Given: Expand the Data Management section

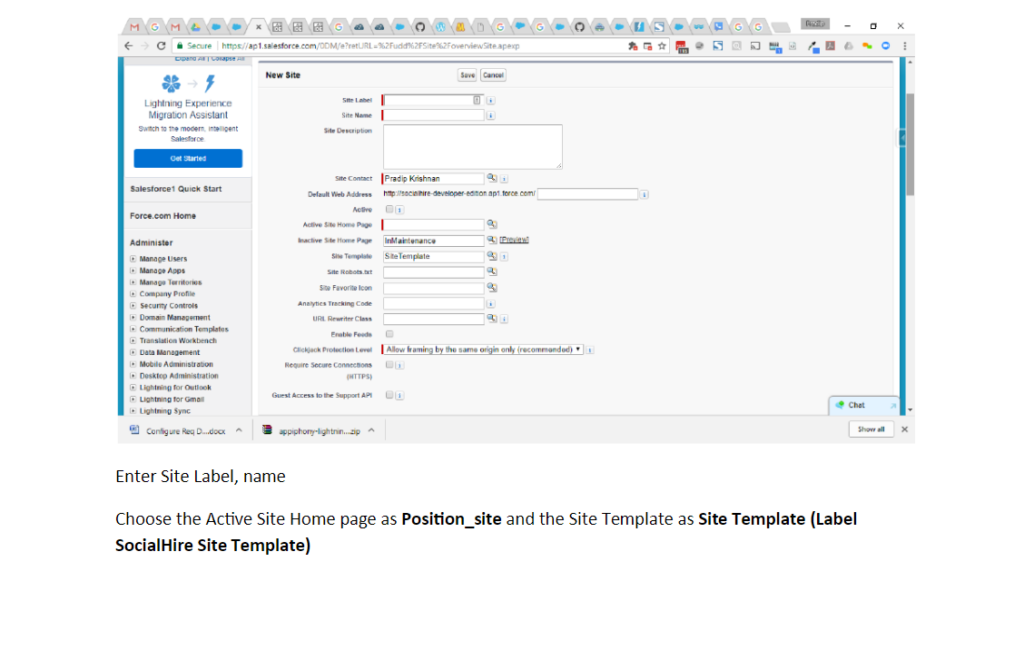Looking at the screenshot, I should coord(133,352).
